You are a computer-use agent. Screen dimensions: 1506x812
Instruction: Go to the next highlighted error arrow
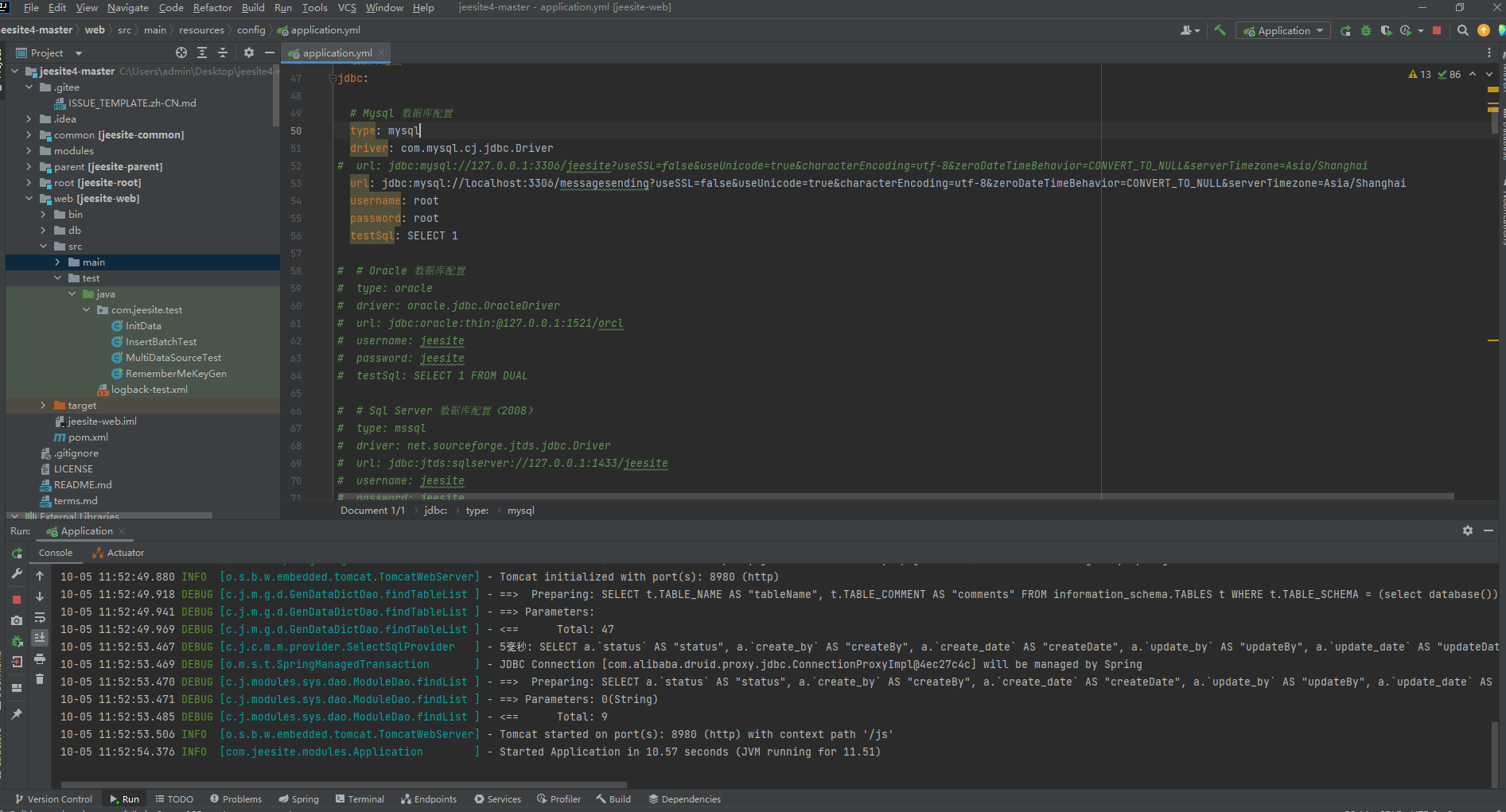1489,74
